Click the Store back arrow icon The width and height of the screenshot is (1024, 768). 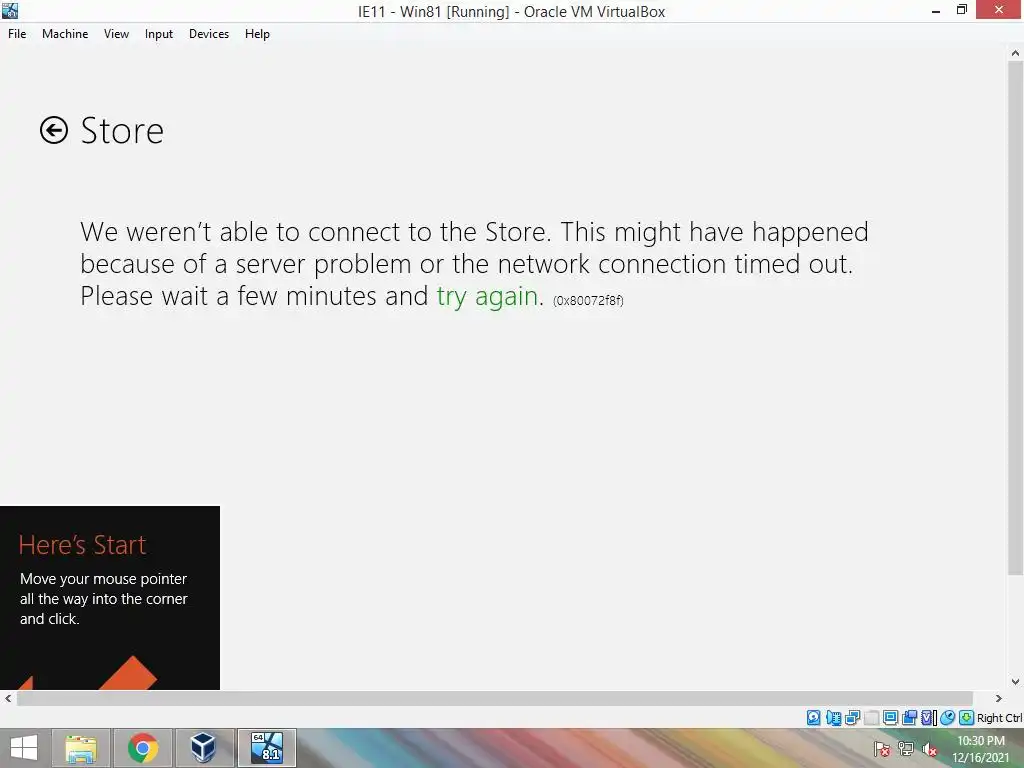click(x=54, y=130)
